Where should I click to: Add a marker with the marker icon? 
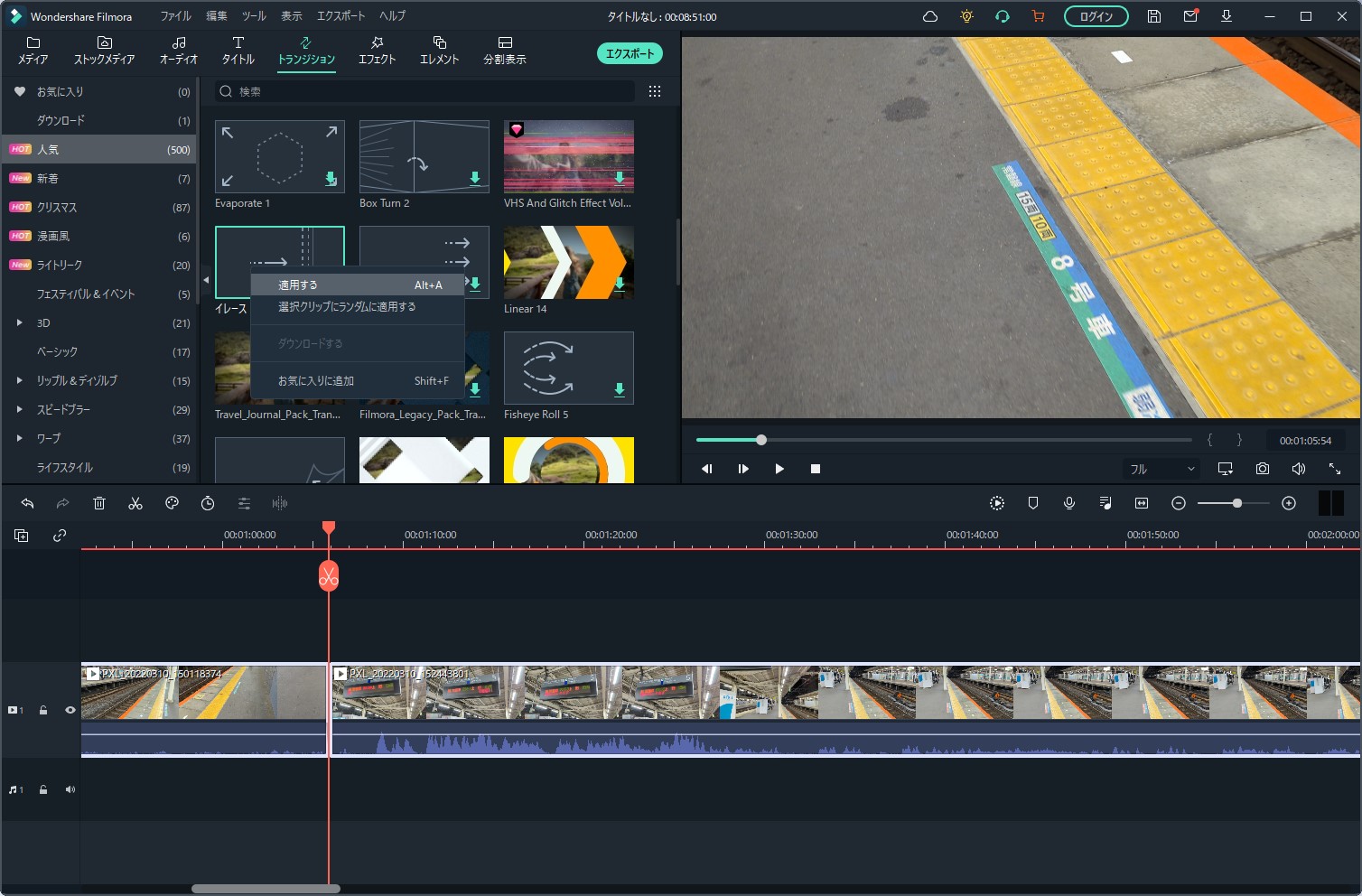click(1033, 503)
